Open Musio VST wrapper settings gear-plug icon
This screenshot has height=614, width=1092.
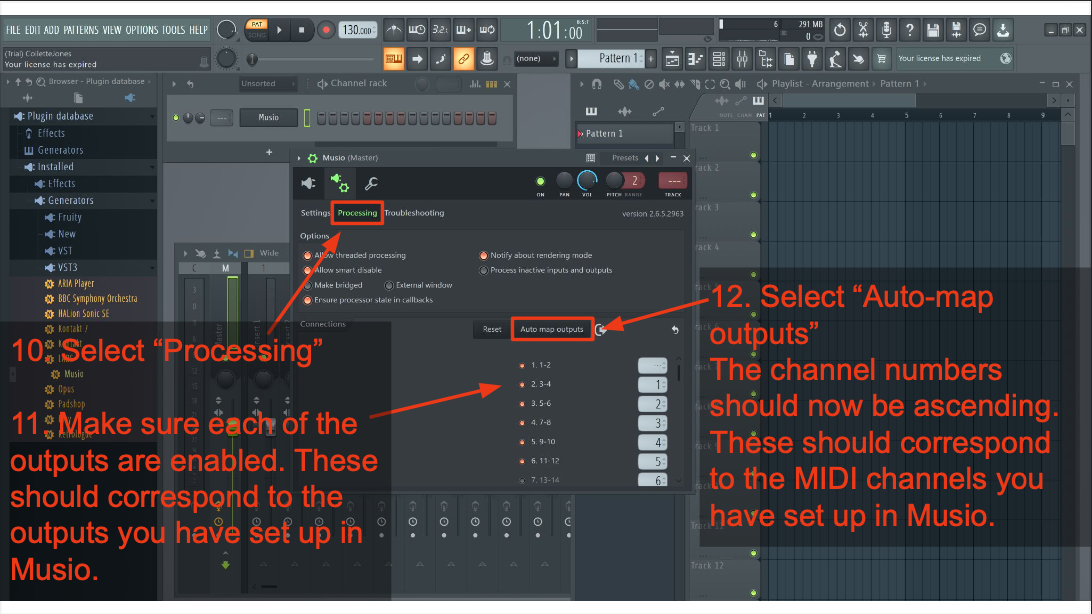tap(340, 184)
